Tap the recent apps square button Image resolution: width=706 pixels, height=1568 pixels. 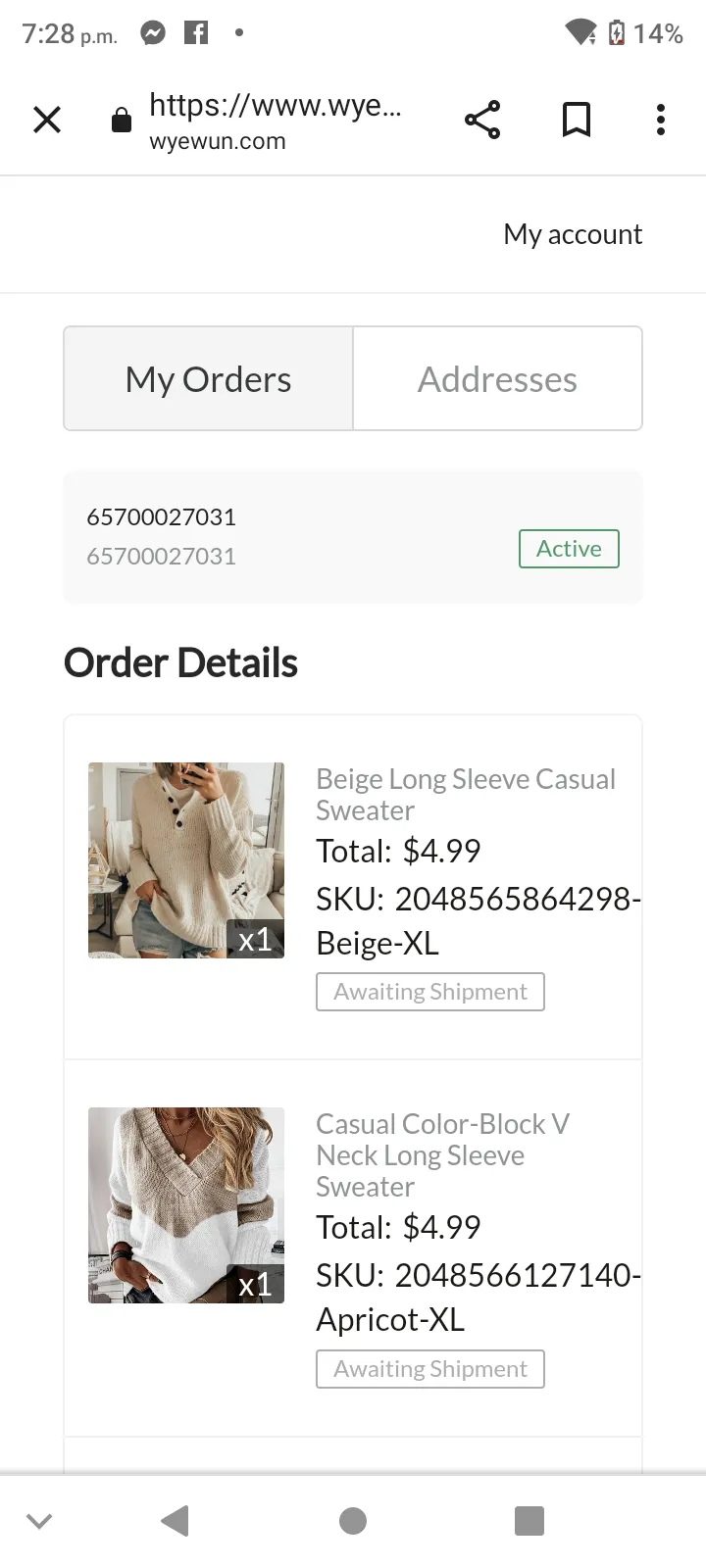[x=529, y=1521]
